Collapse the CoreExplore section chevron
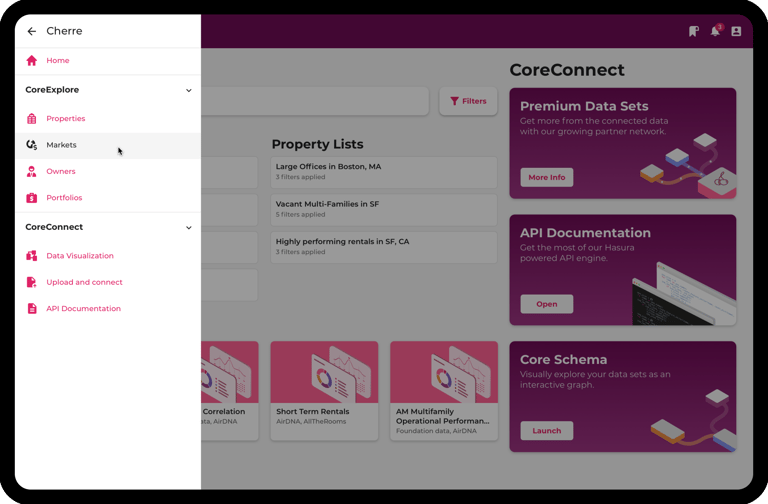 189,91
